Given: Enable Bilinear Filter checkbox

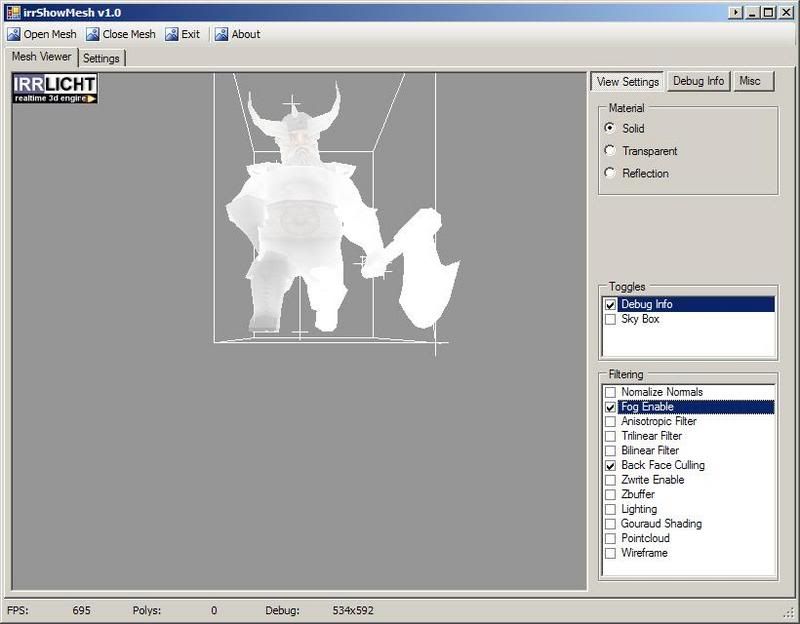Looking at the screenshot, I should 610,451.
